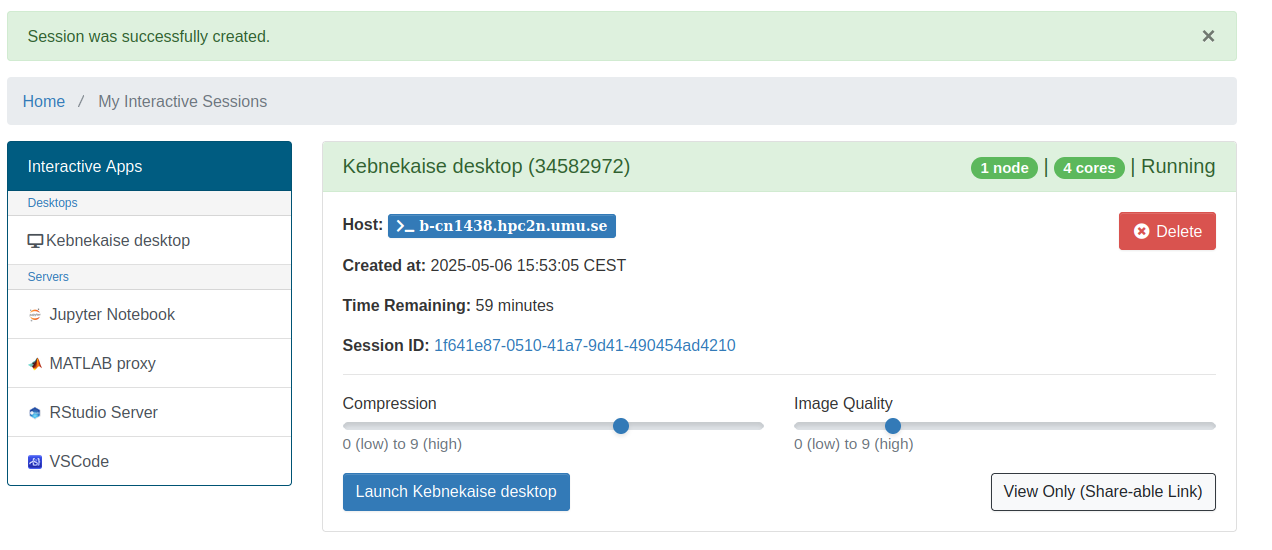
Task: Click the Time Remaining 59 minutes text
Action: click(448, 305)
